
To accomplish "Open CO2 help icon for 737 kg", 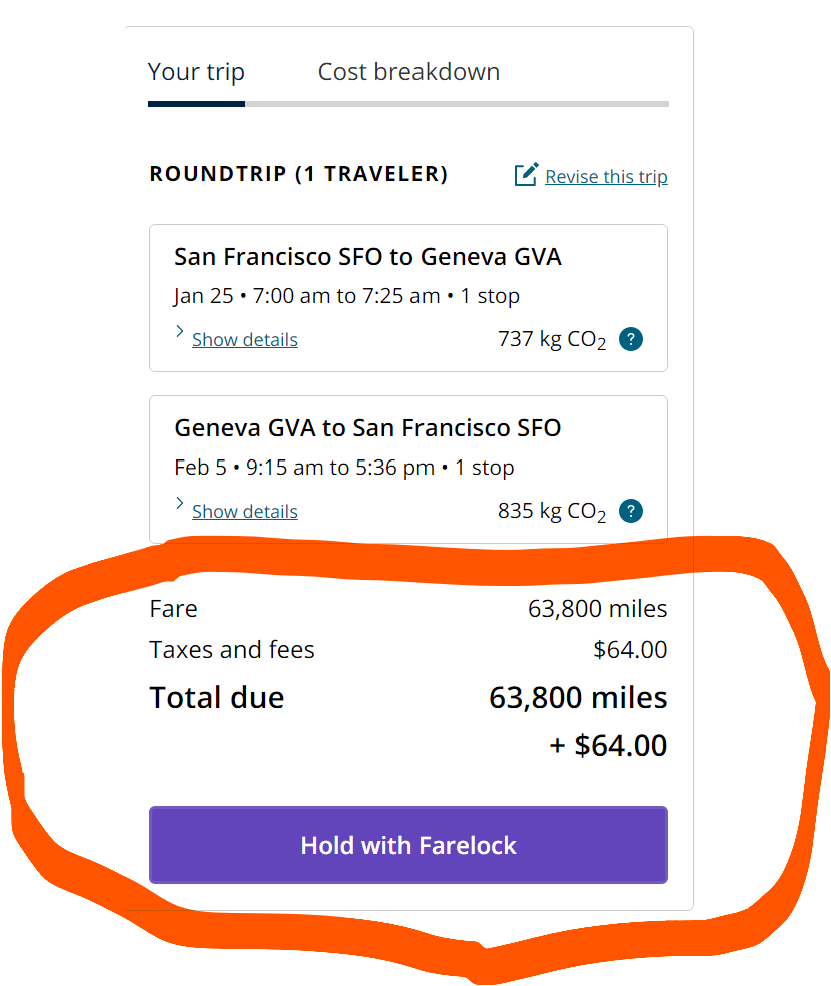I will (x=630, y=339).
